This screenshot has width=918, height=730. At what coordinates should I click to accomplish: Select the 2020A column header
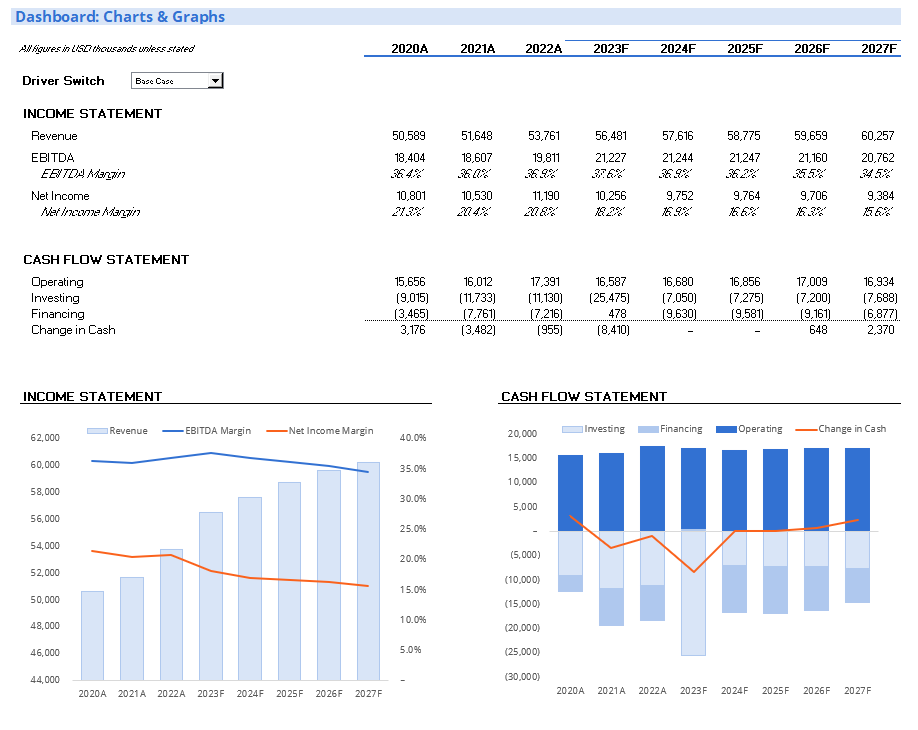click(x=410, y=48)
